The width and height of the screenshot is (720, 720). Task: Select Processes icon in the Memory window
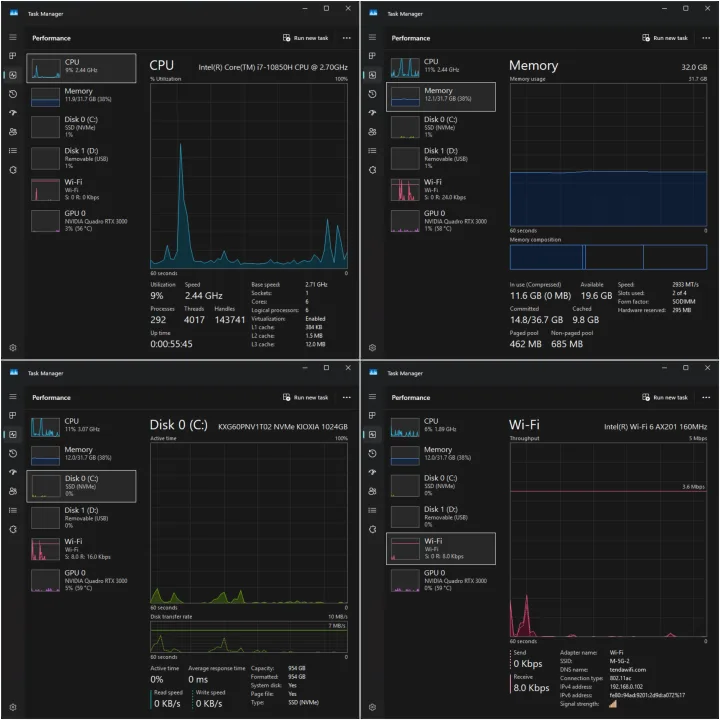372,56
